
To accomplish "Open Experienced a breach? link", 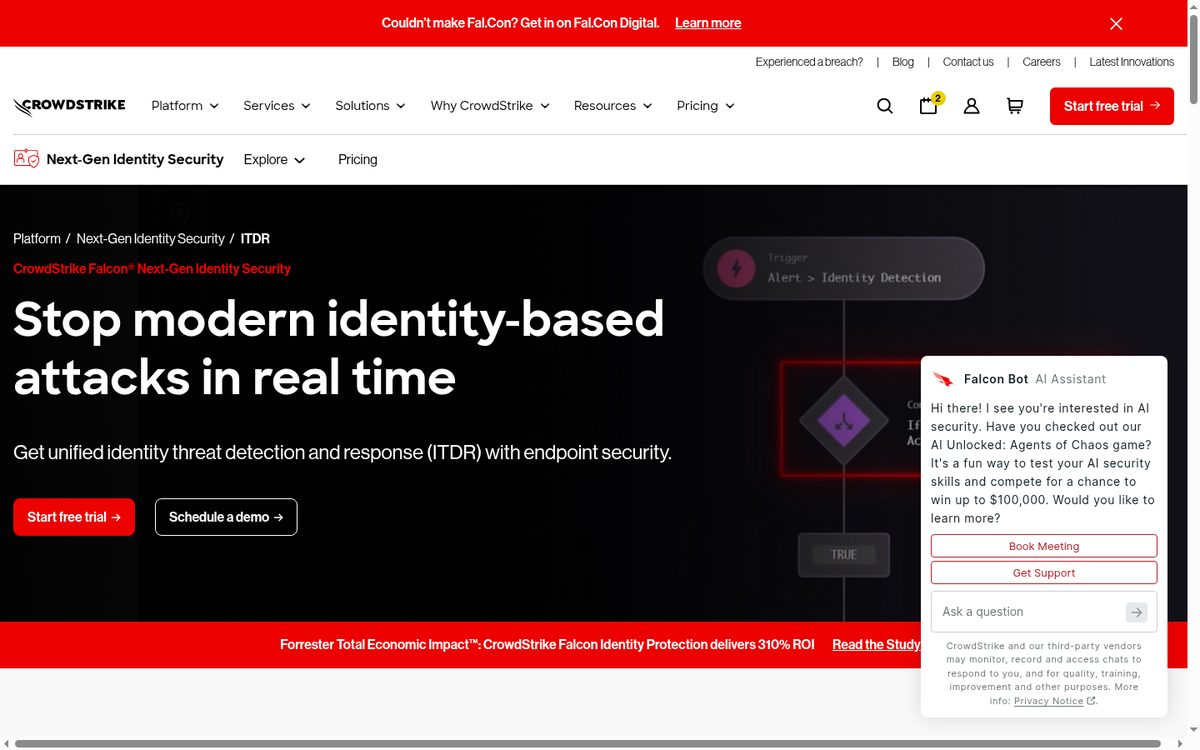I will pyautogui.click(x=809, y=62).
